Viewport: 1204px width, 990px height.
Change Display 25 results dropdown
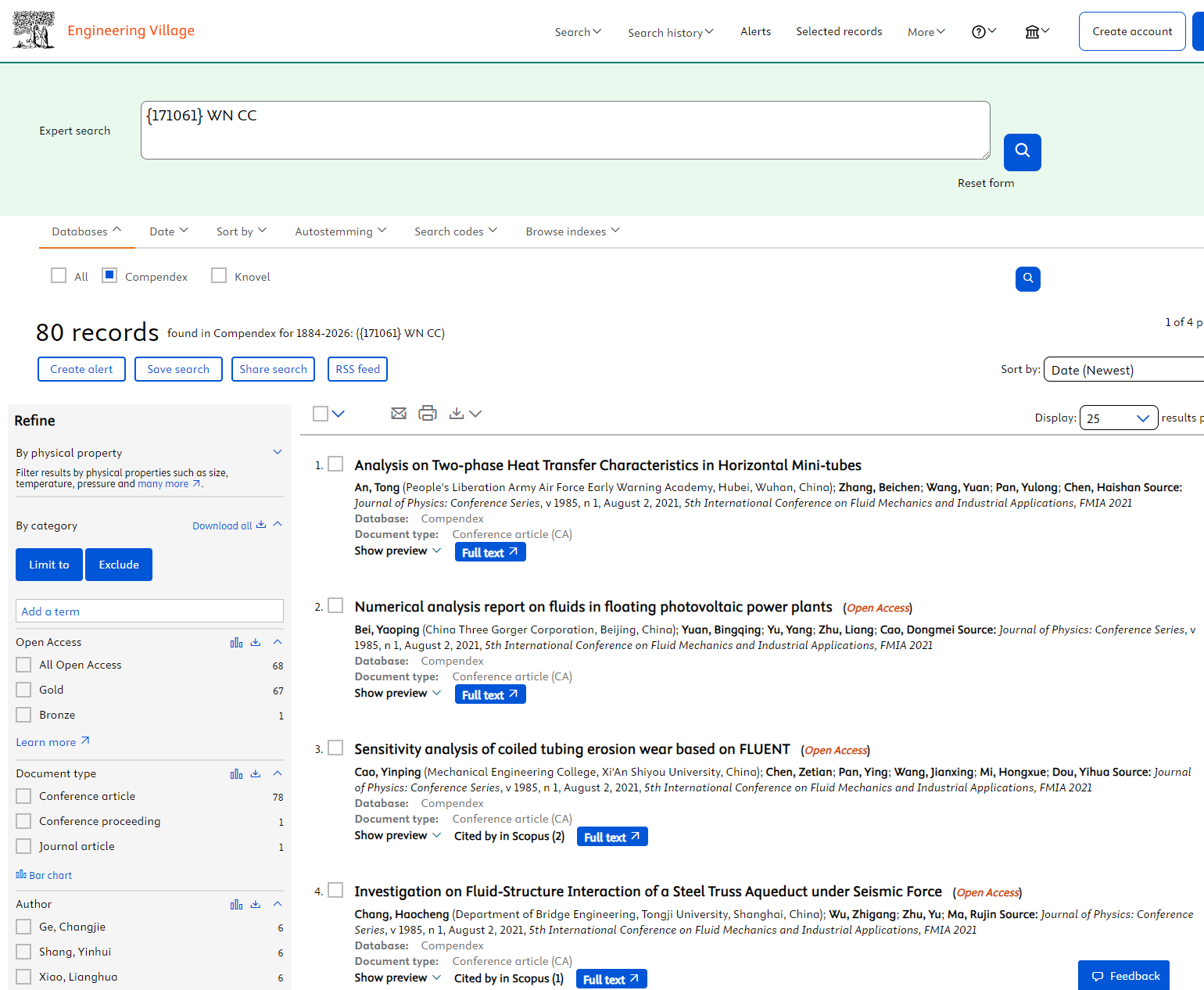pyautogui.click(x=1119, y=418)
